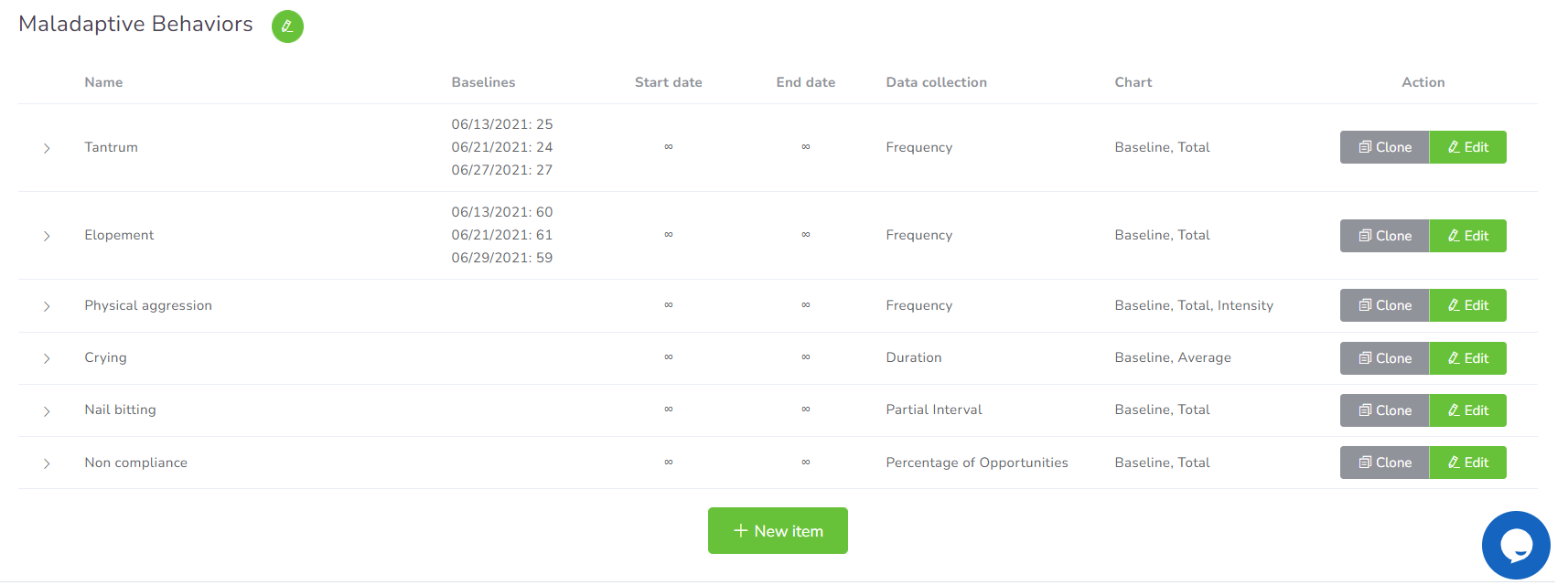Edit the Tantrum behavior

click(x=1467, y=147)
